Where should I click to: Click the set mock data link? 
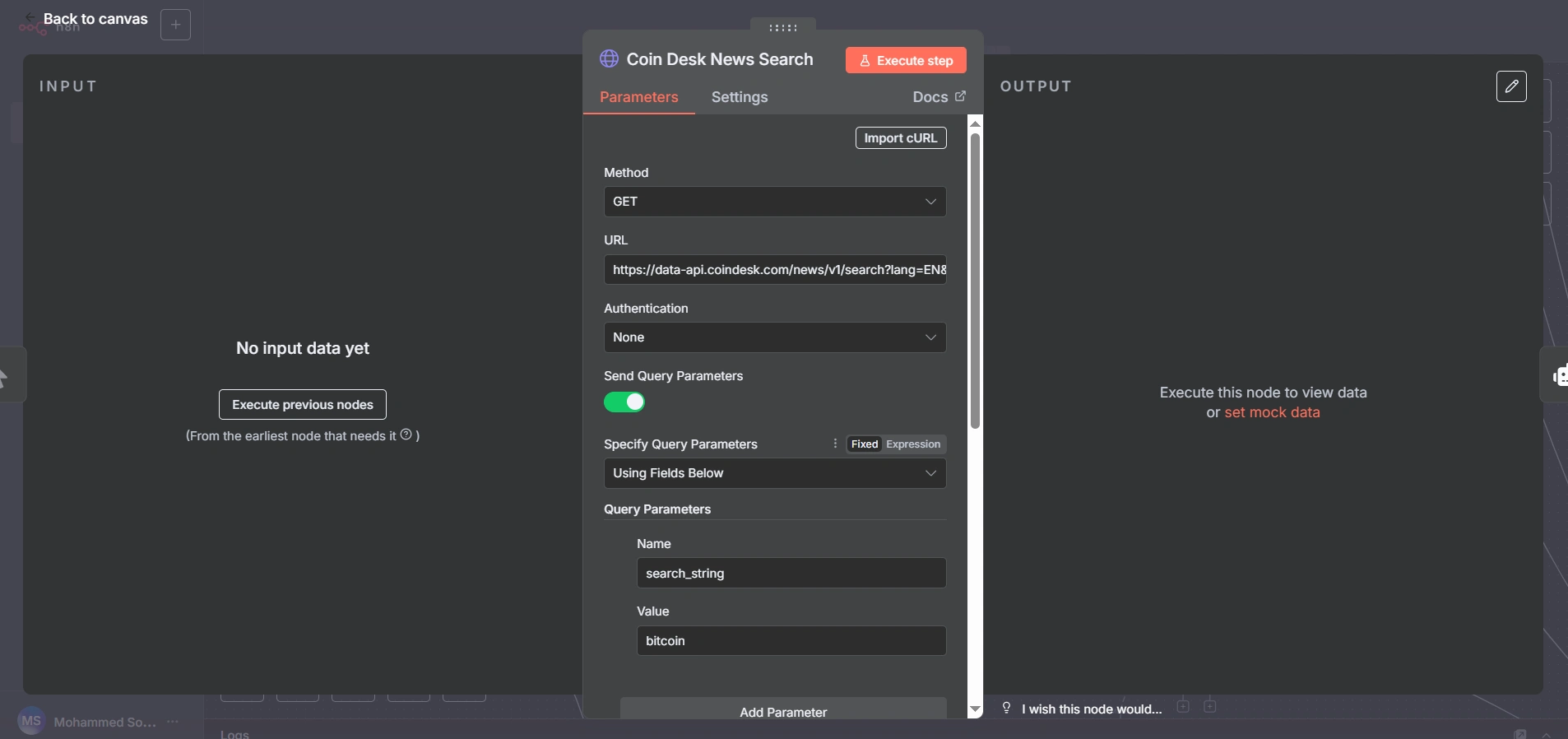point(1272,412)
